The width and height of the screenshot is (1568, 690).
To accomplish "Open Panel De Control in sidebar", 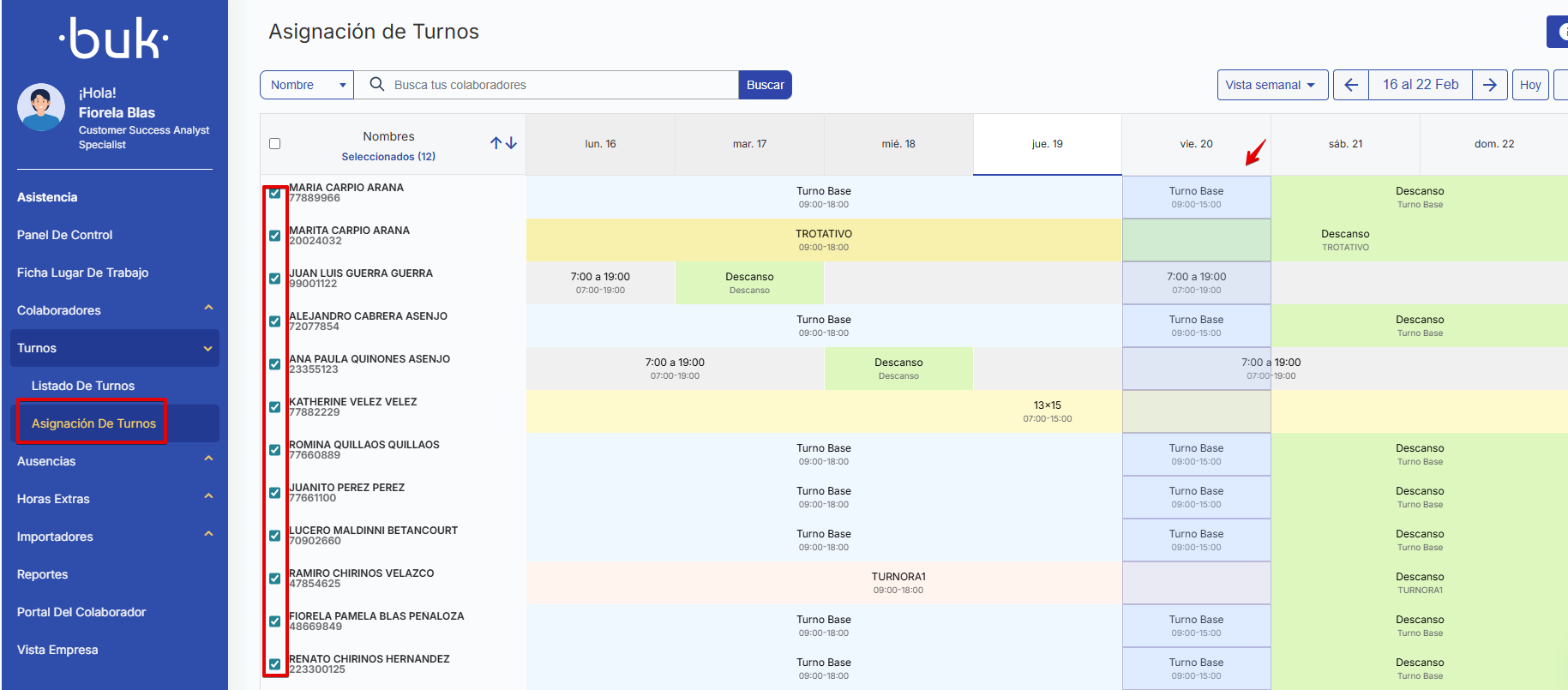I will coord(65,235).
